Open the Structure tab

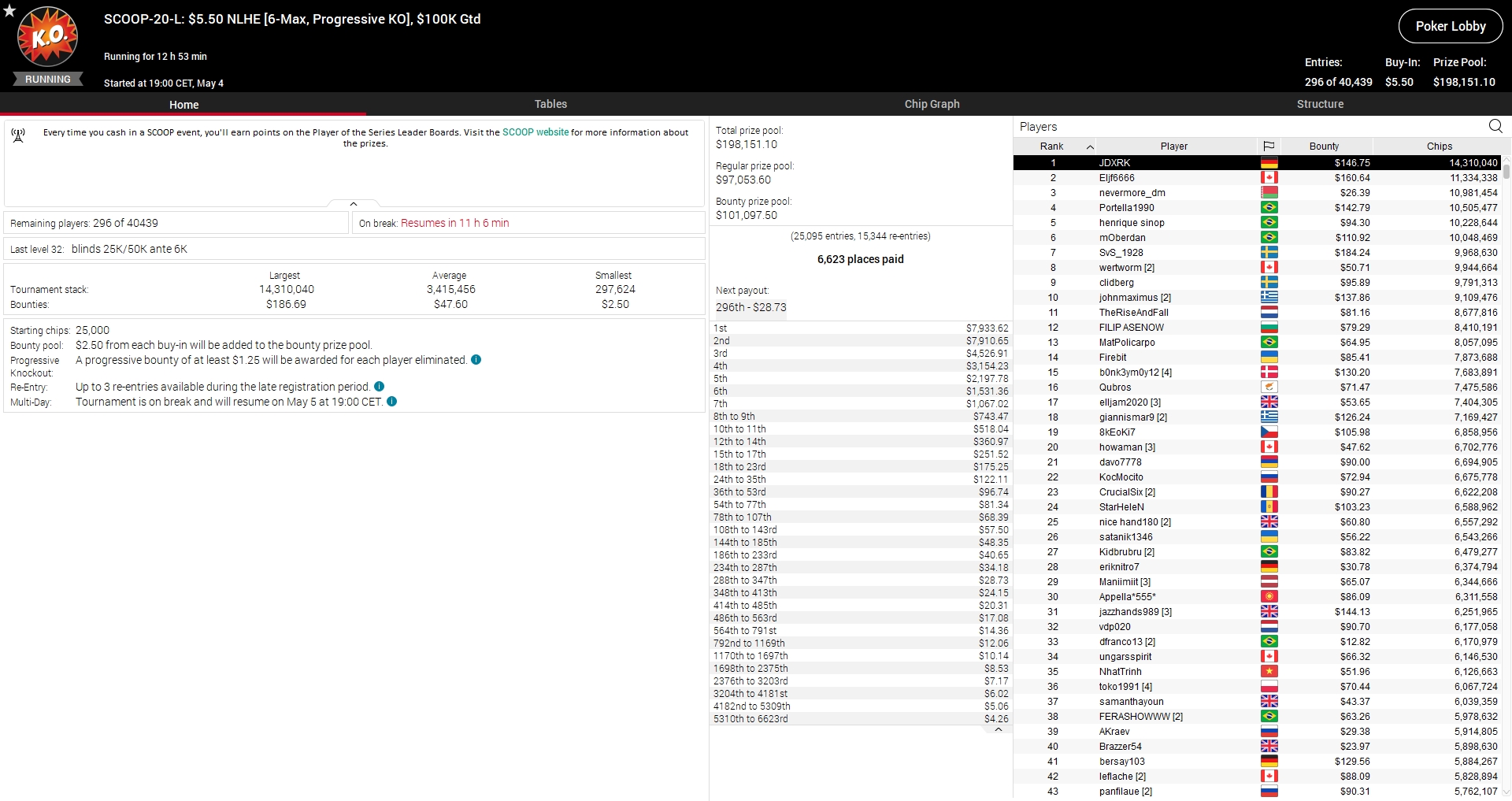pyautogui.click(x=1320, y=104)
